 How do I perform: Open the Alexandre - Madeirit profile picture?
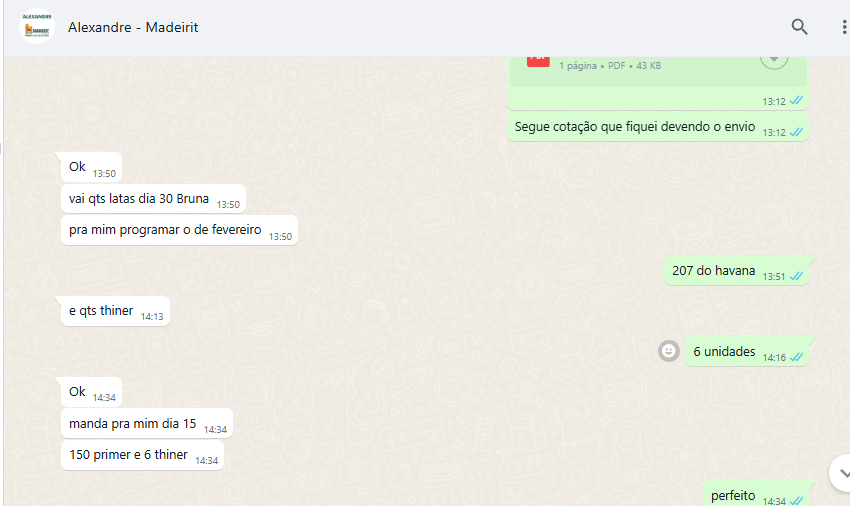[x=37, y=26]
